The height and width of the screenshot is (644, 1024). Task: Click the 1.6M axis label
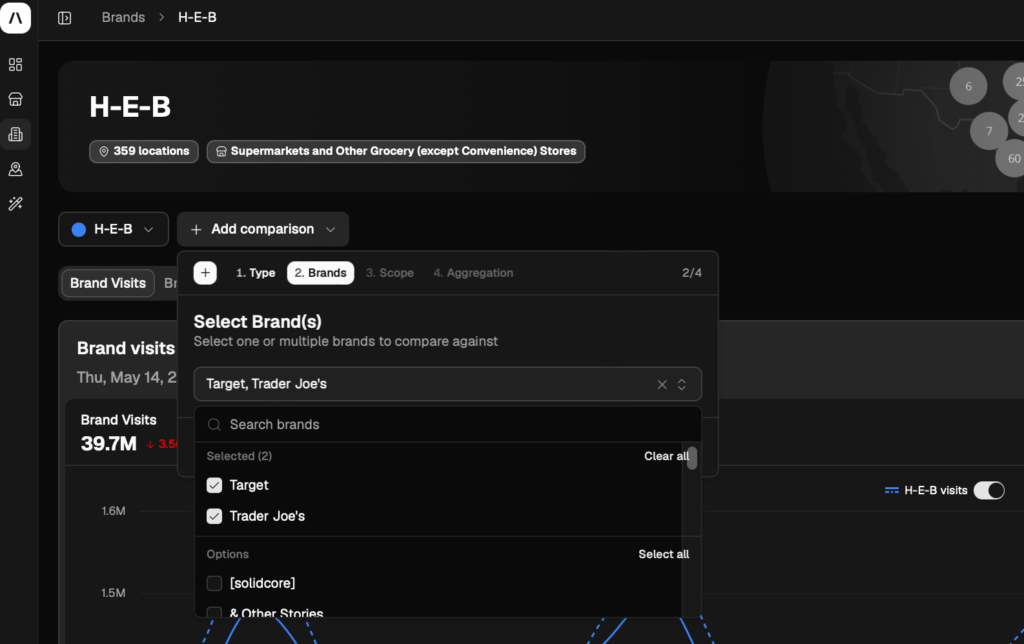pos(113,511)
